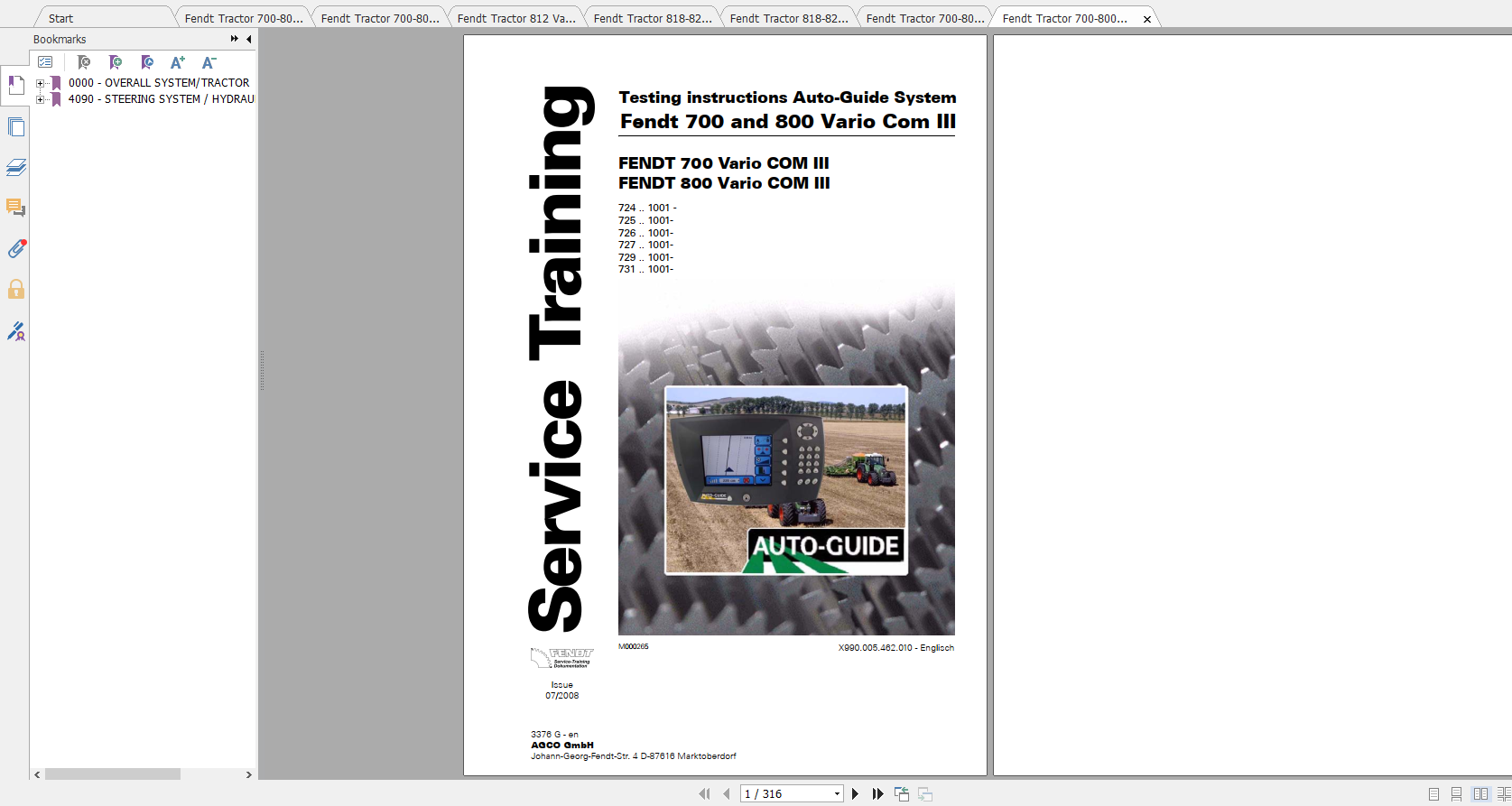Click the 'Testing instructions Auto-Guide System' heading
1512x806 pixels.
(x=787, y=97)
